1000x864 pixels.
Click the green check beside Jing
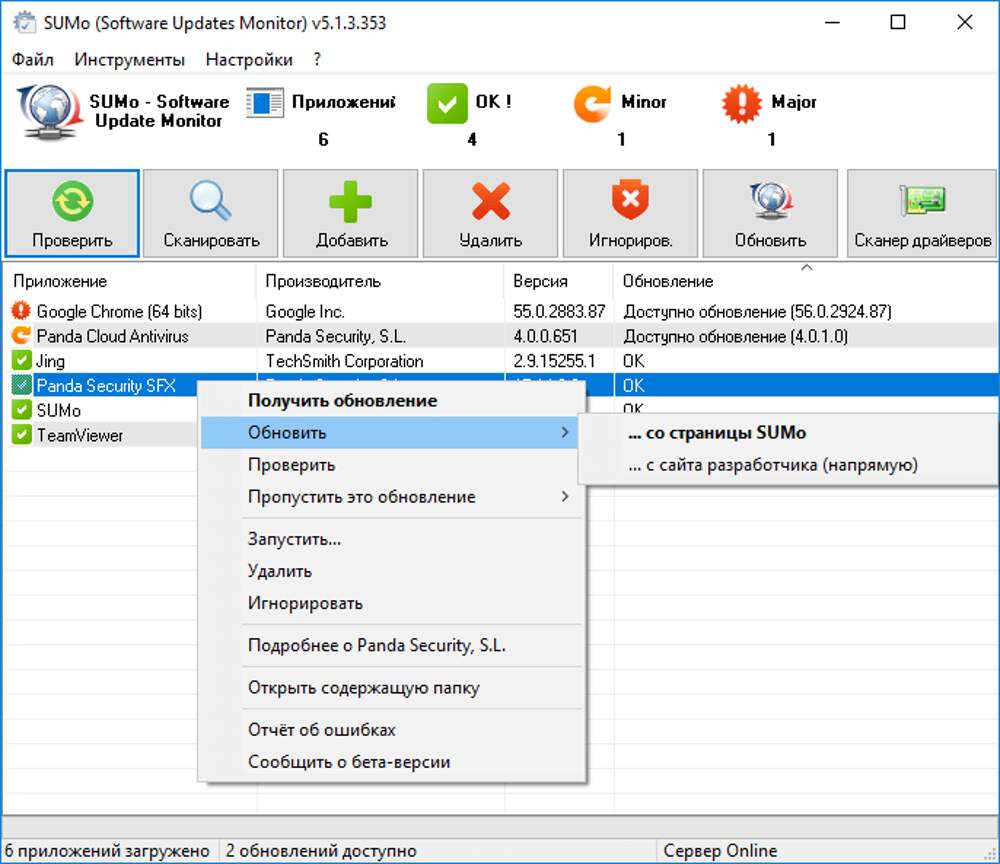click(21, 361)
